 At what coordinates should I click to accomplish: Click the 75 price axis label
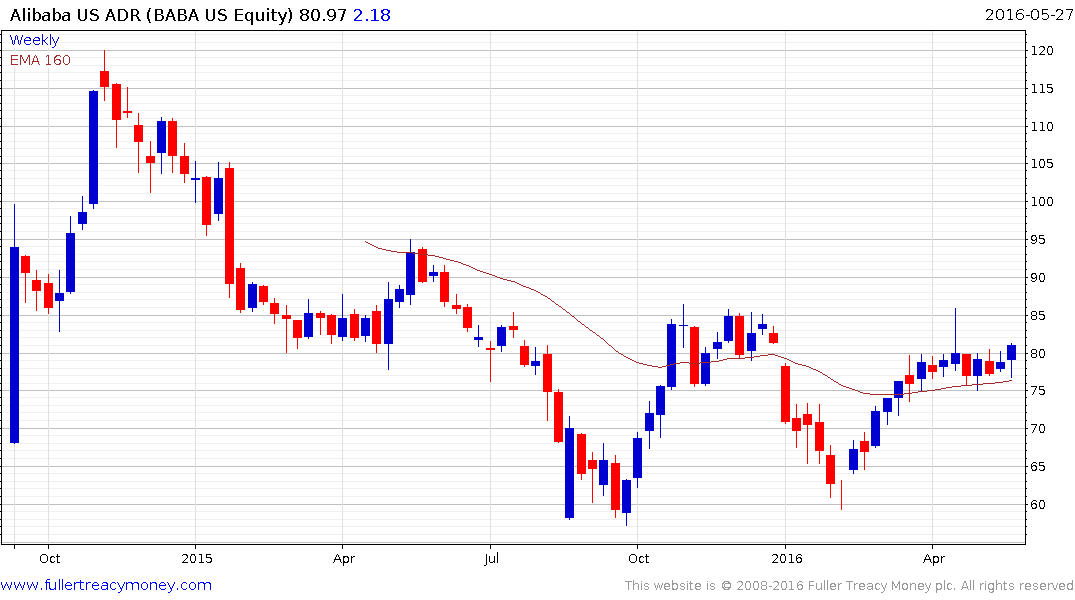(1038, 391)
